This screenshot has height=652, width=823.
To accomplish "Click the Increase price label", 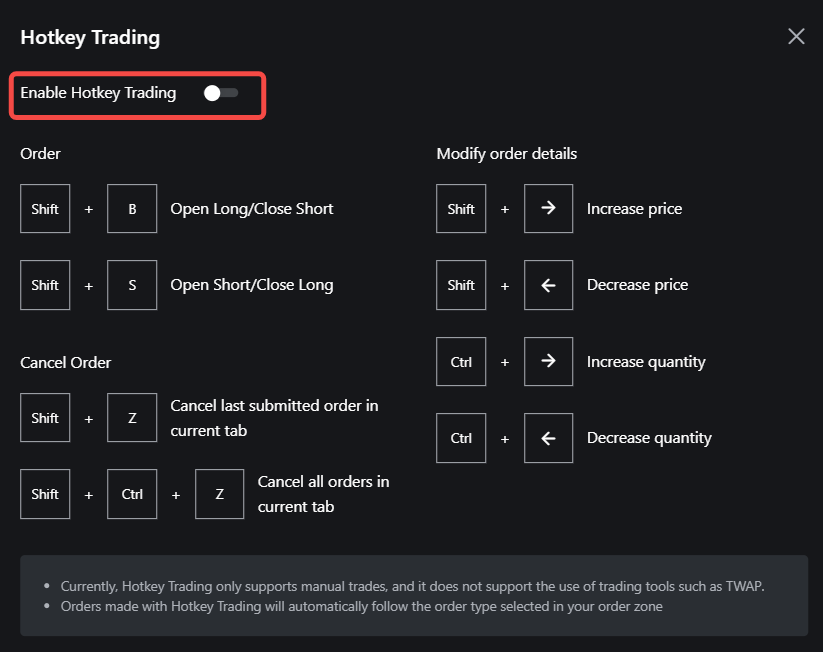I will 634,209.
